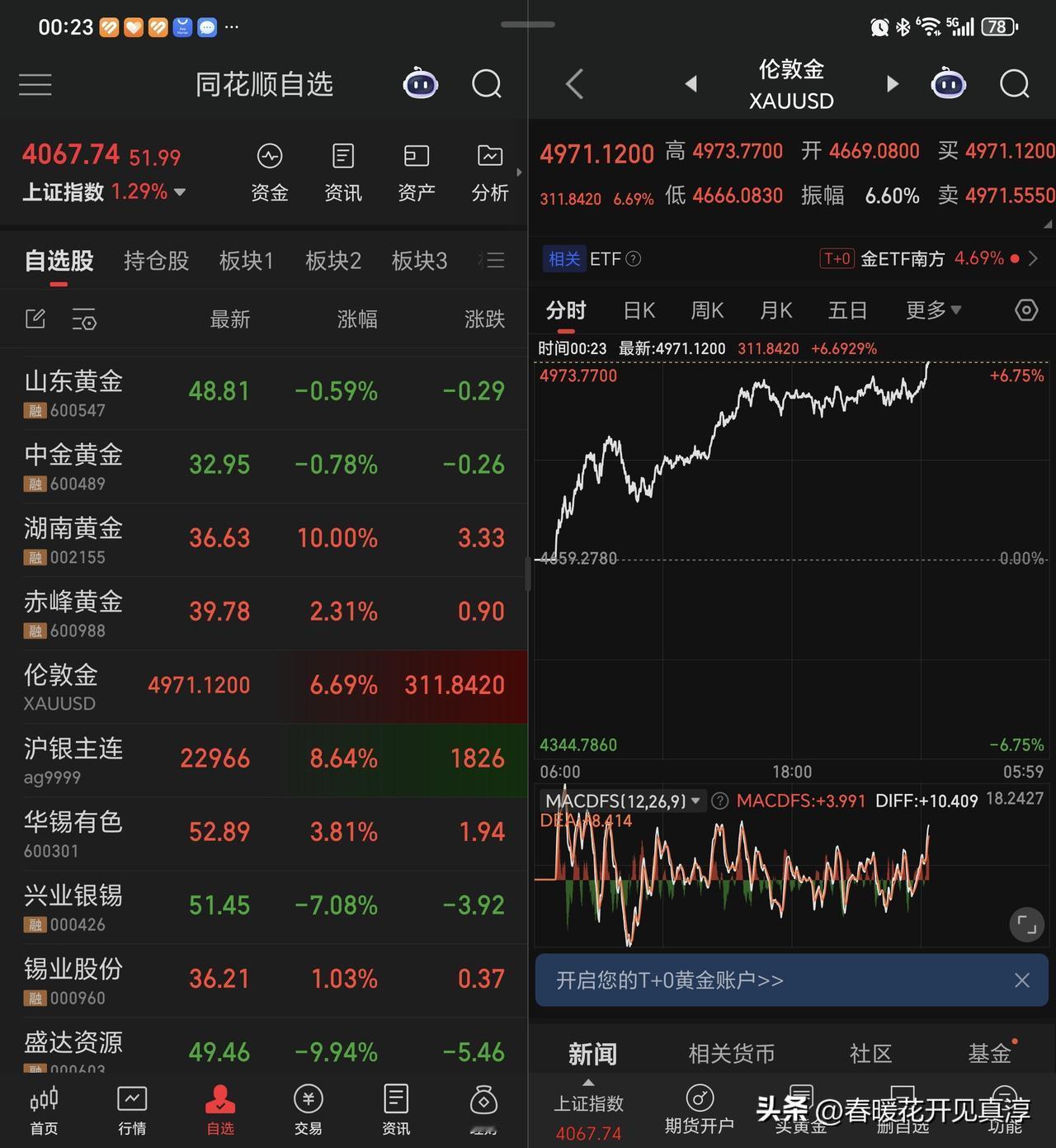This screenshot has height=1148, width=1056.
Task: Go back from the 伦敦金 page
Action: [x=575, y=84]
